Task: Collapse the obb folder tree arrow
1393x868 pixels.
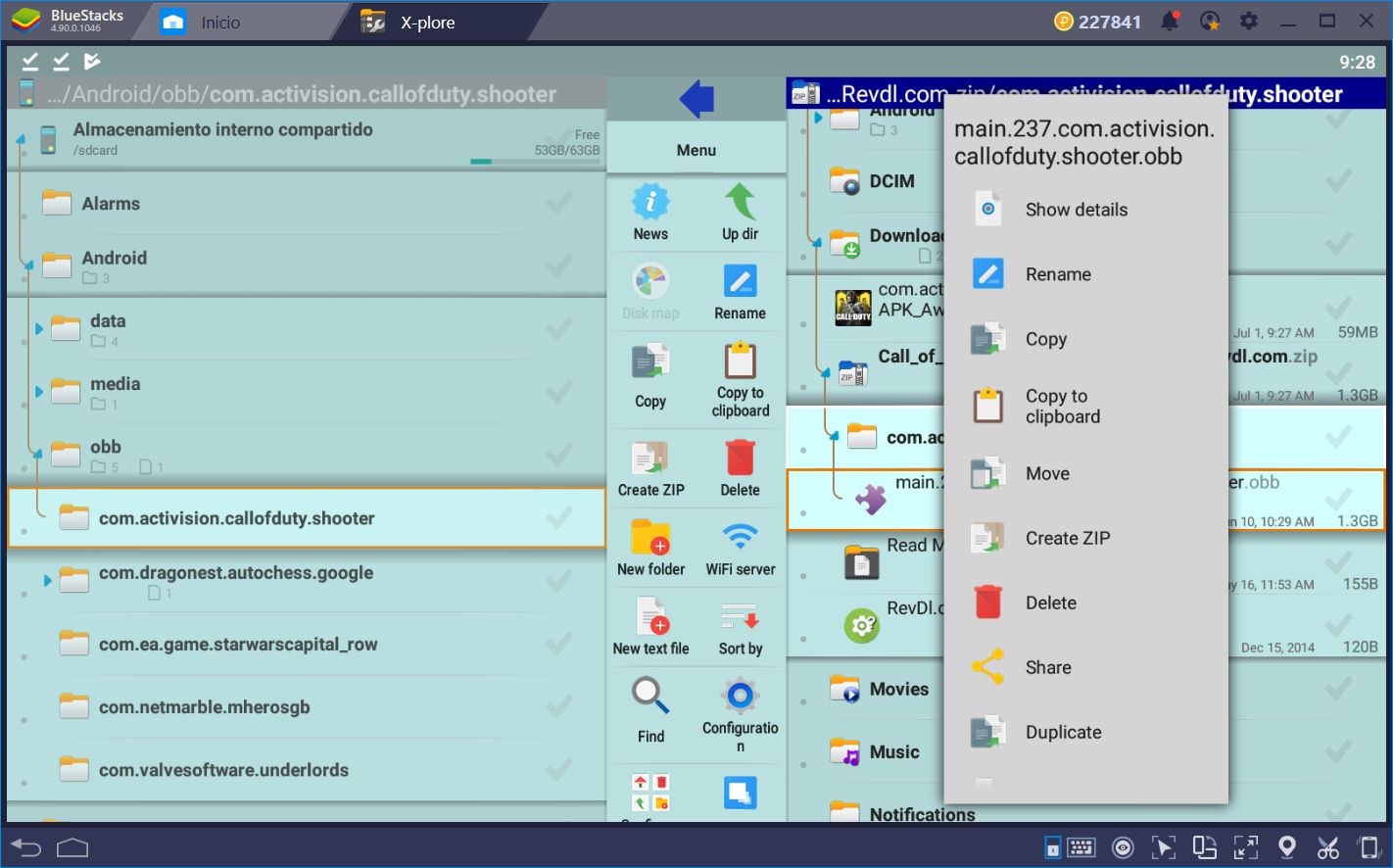Action: [37, 453]
